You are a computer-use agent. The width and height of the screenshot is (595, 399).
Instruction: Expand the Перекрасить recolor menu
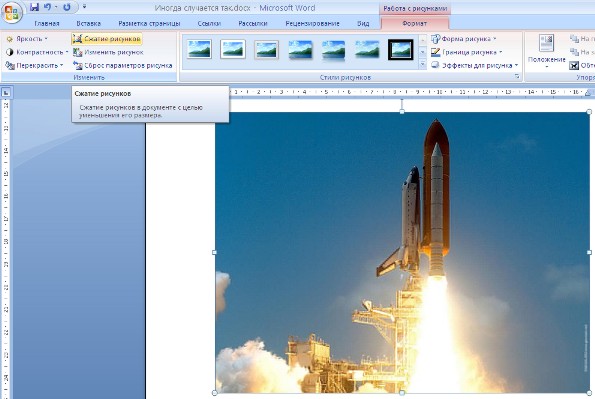(35, 65)
